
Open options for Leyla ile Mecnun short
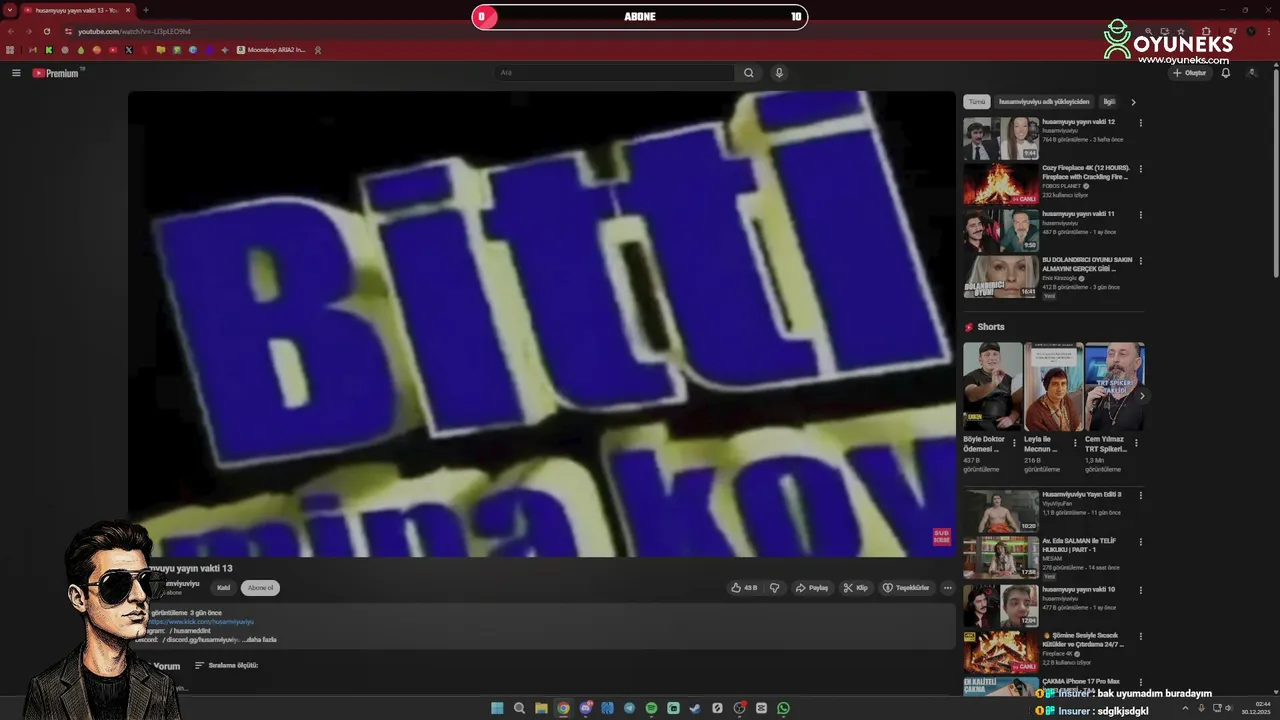coord(1075,442)
